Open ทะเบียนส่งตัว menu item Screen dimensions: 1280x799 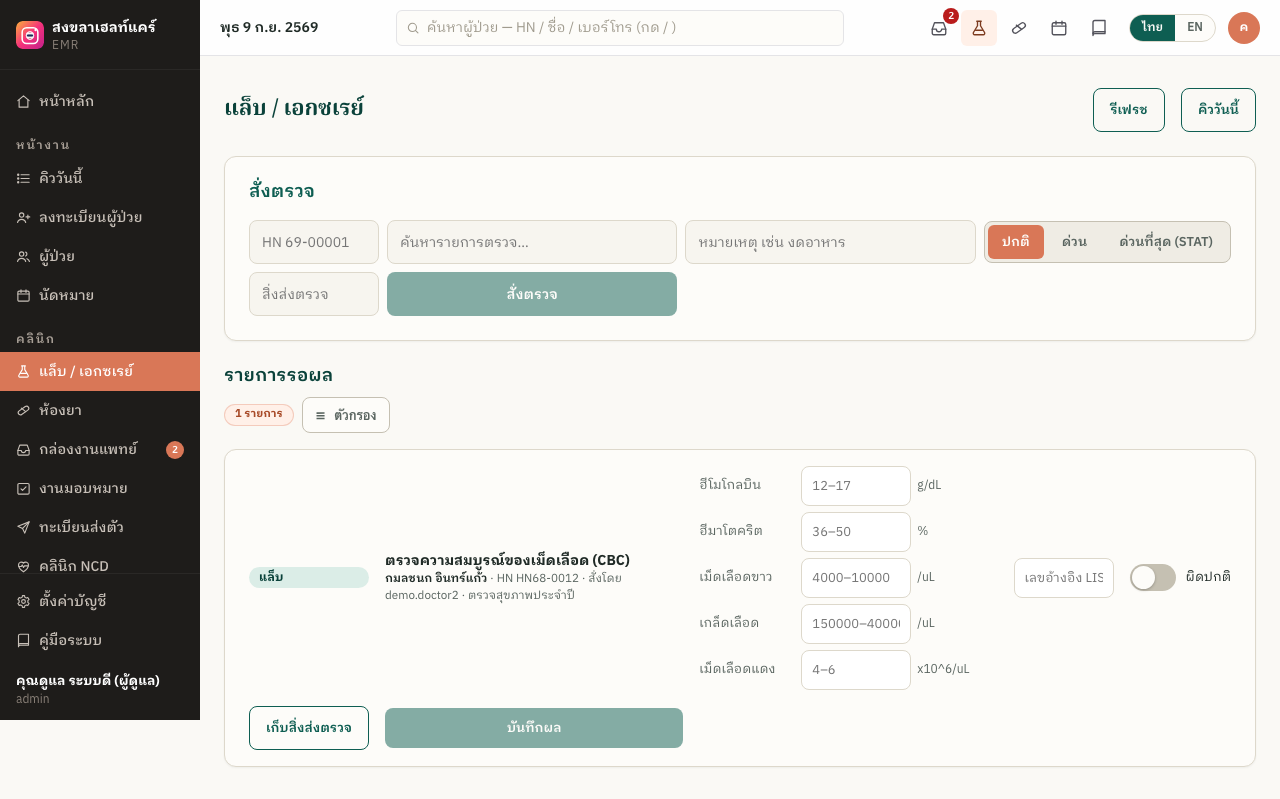[x=100, y=527]
